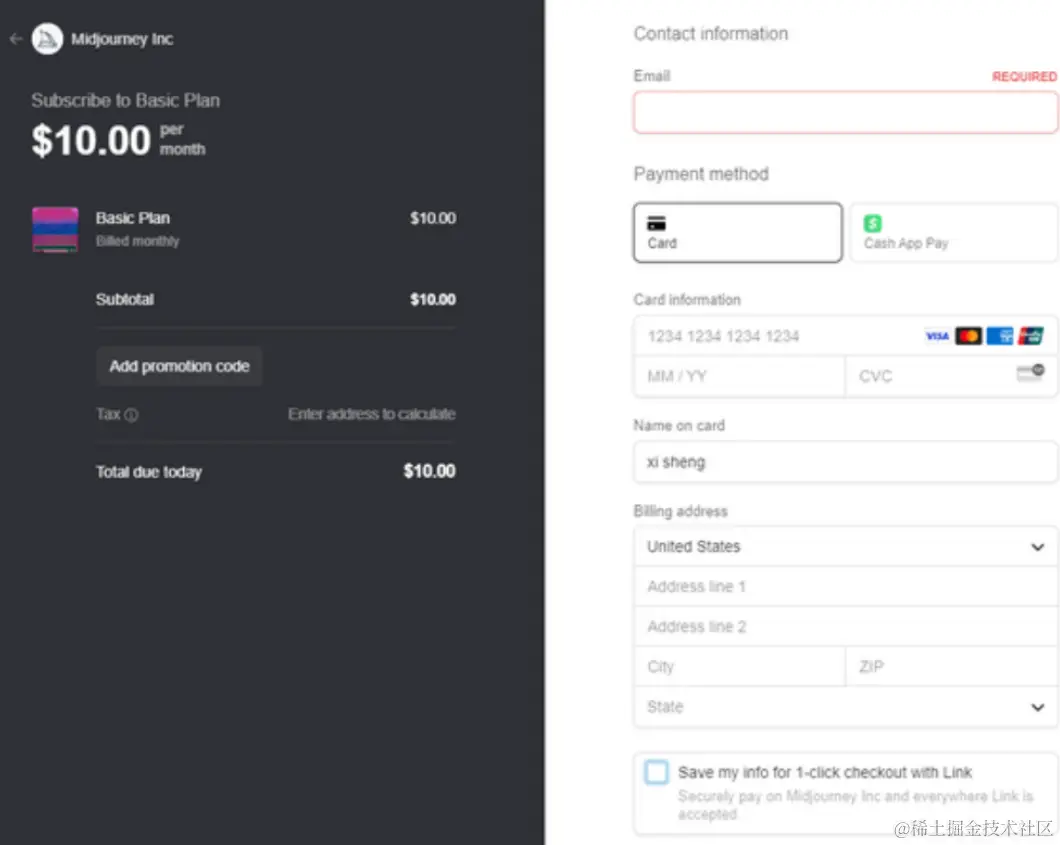The height and width of the screenshot is (845, 1060).
Task: Click the Visa card brand icon
Action: pyautogui.click(x=937, y=336)
